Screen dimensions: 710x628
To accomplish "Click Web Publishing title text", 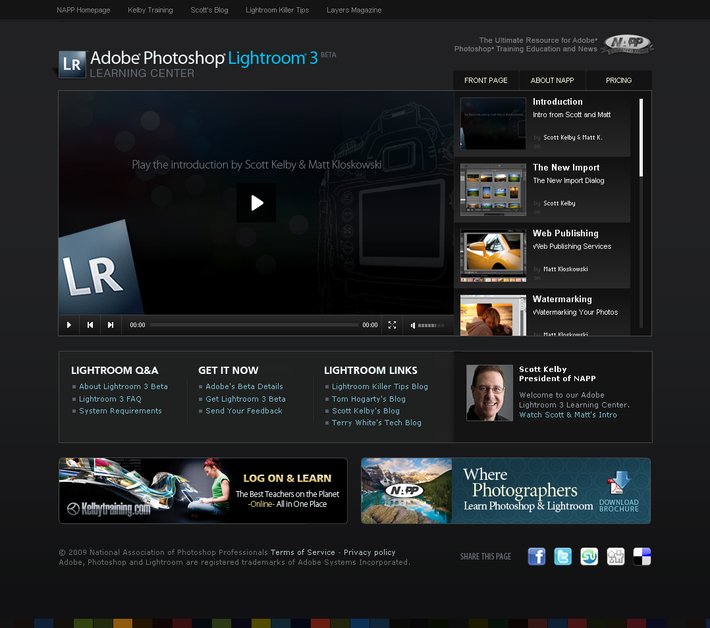I will pos(566,233).
